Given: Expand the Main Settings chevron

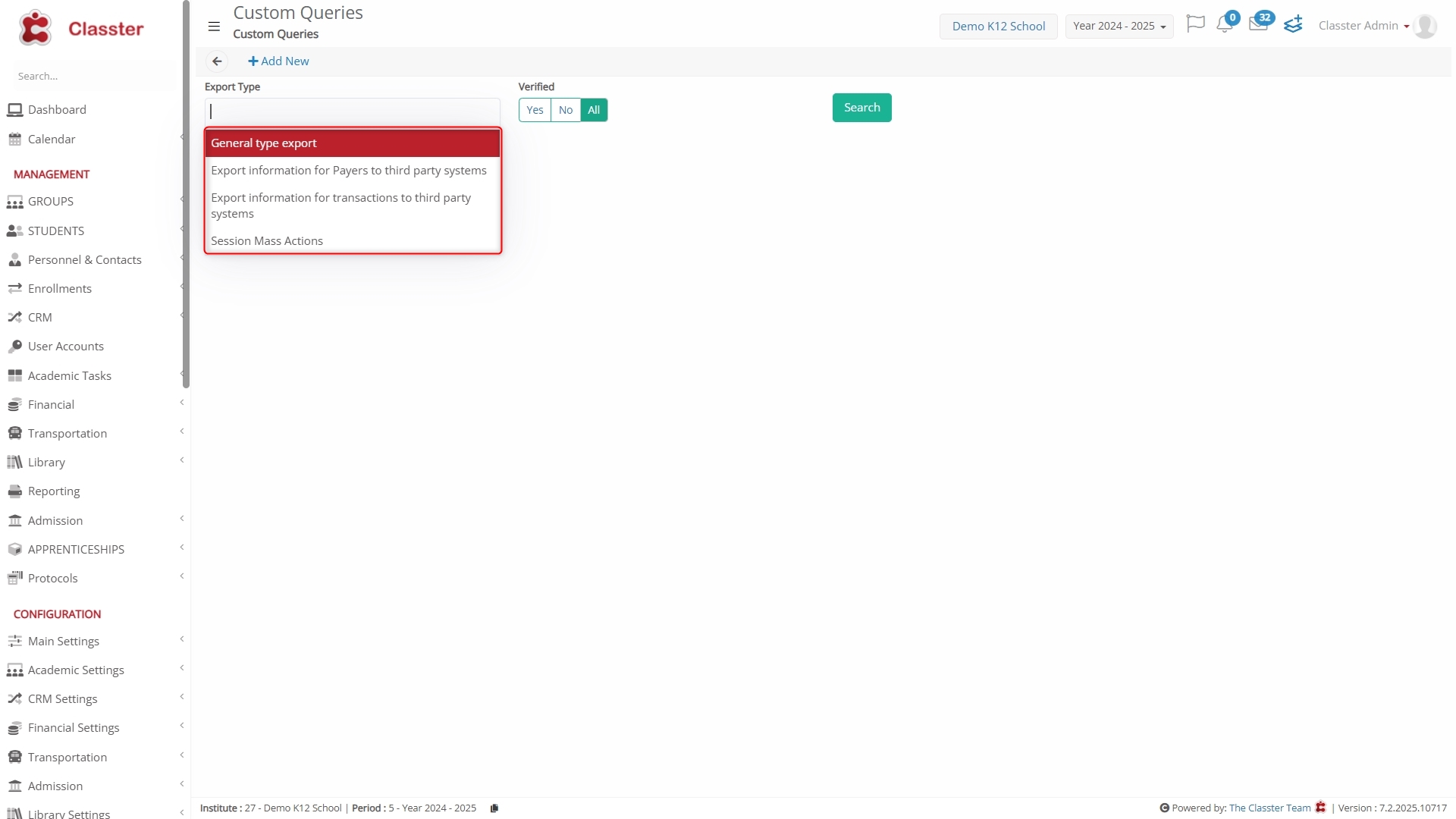Looking at the screenshot, I should [182, 639].
